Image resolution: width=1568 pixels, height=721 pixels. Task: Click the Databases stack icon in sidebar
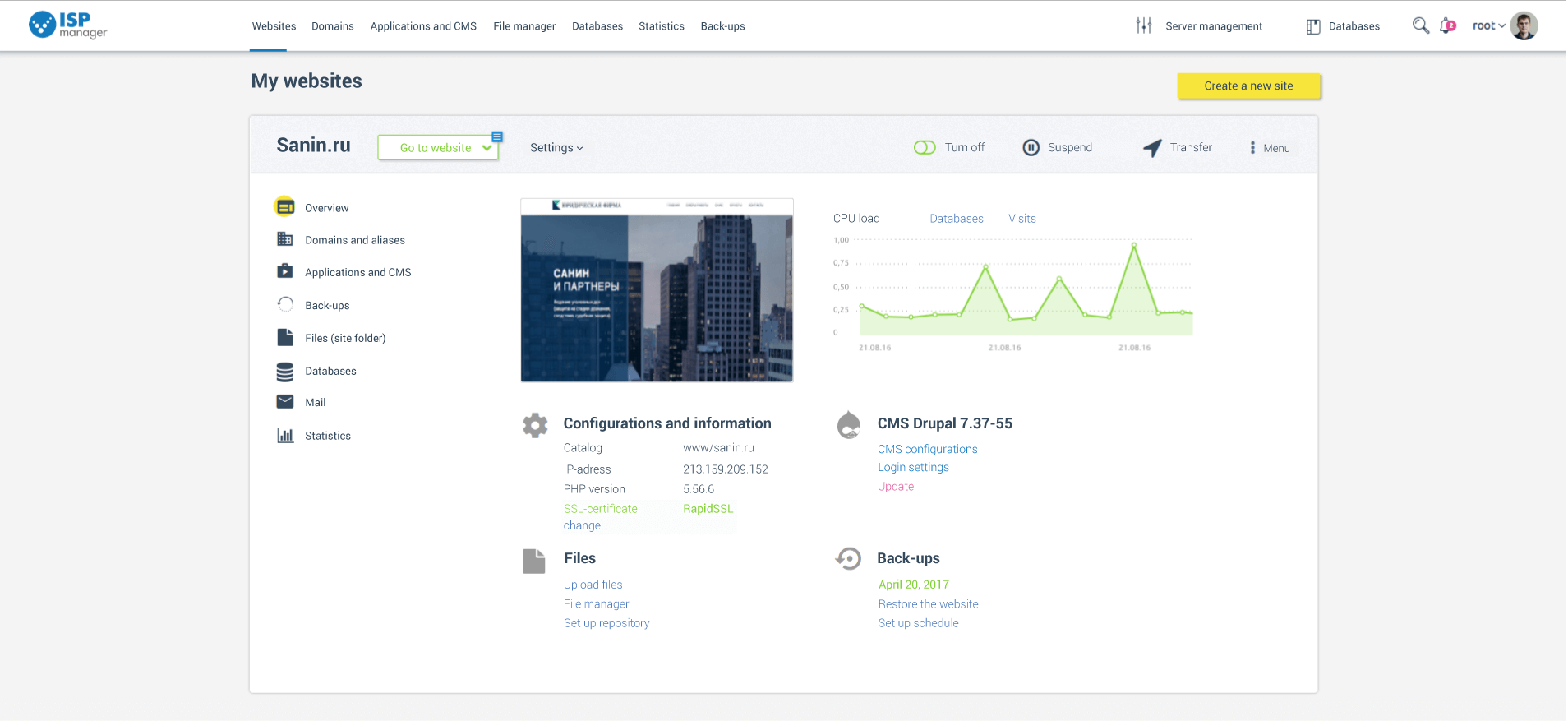285,372
